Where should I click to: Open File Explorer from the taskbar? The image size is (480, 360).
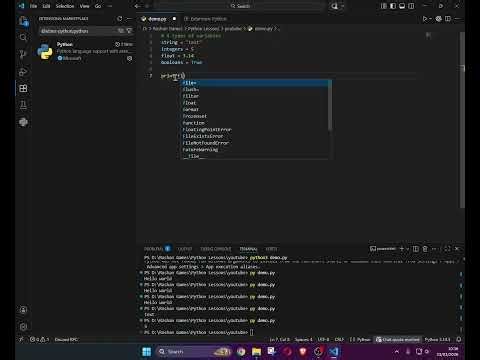click(256, 352)
